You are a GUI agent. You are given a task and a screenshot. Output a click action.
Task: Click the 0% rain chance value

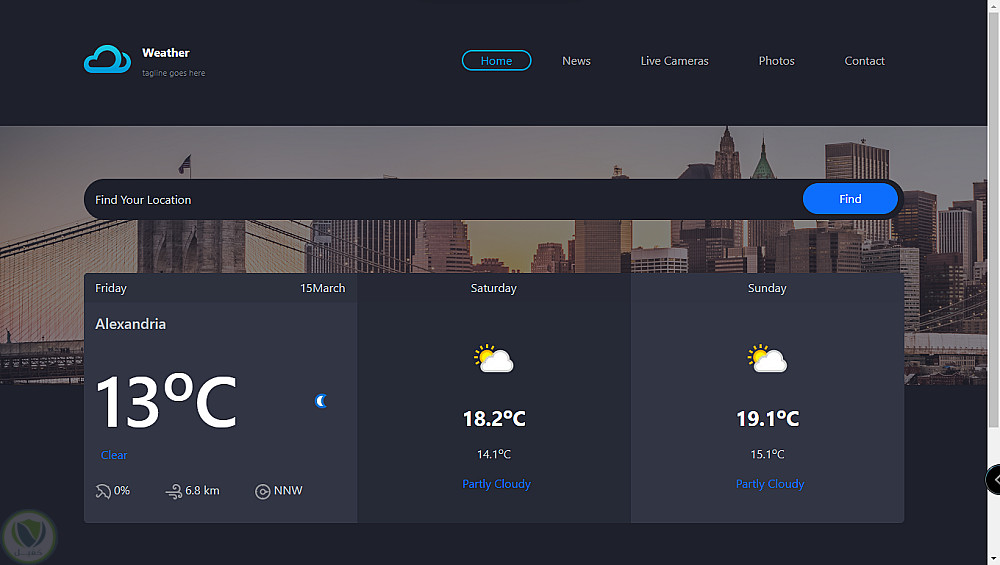(x=122, y=490)
